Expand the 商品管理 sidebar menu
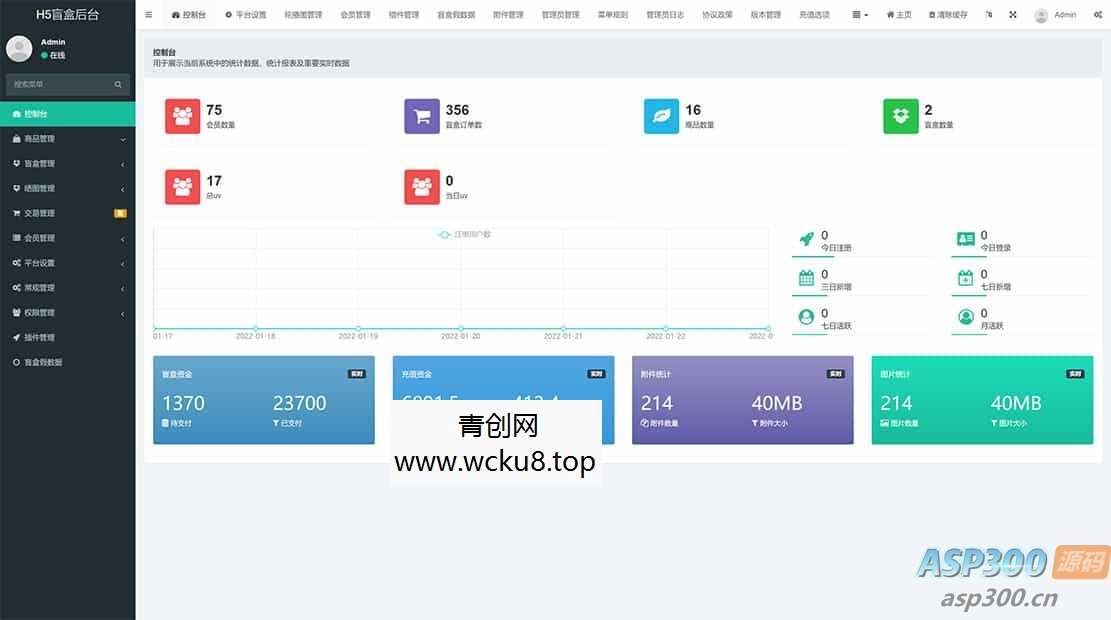1111x620 pixels. (60, 138)
